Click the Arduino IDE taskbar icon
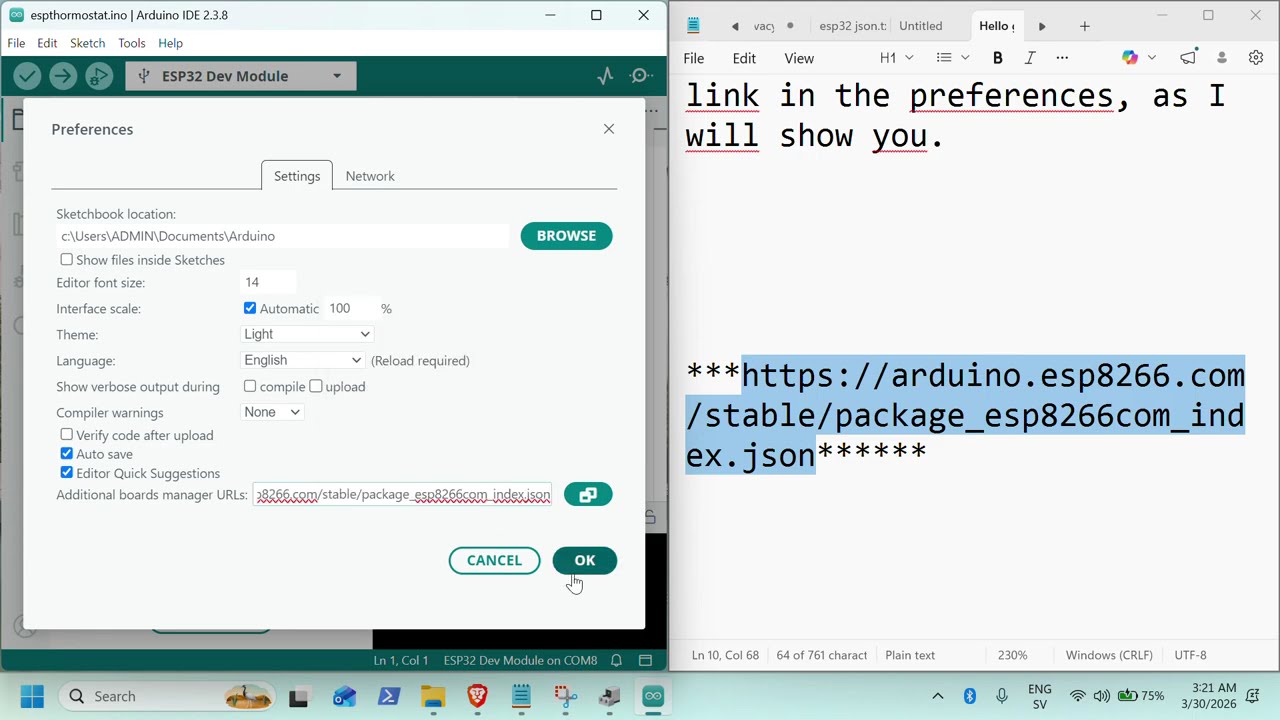The width and height of the screenshot is (1280, 720). pos(653,696)
